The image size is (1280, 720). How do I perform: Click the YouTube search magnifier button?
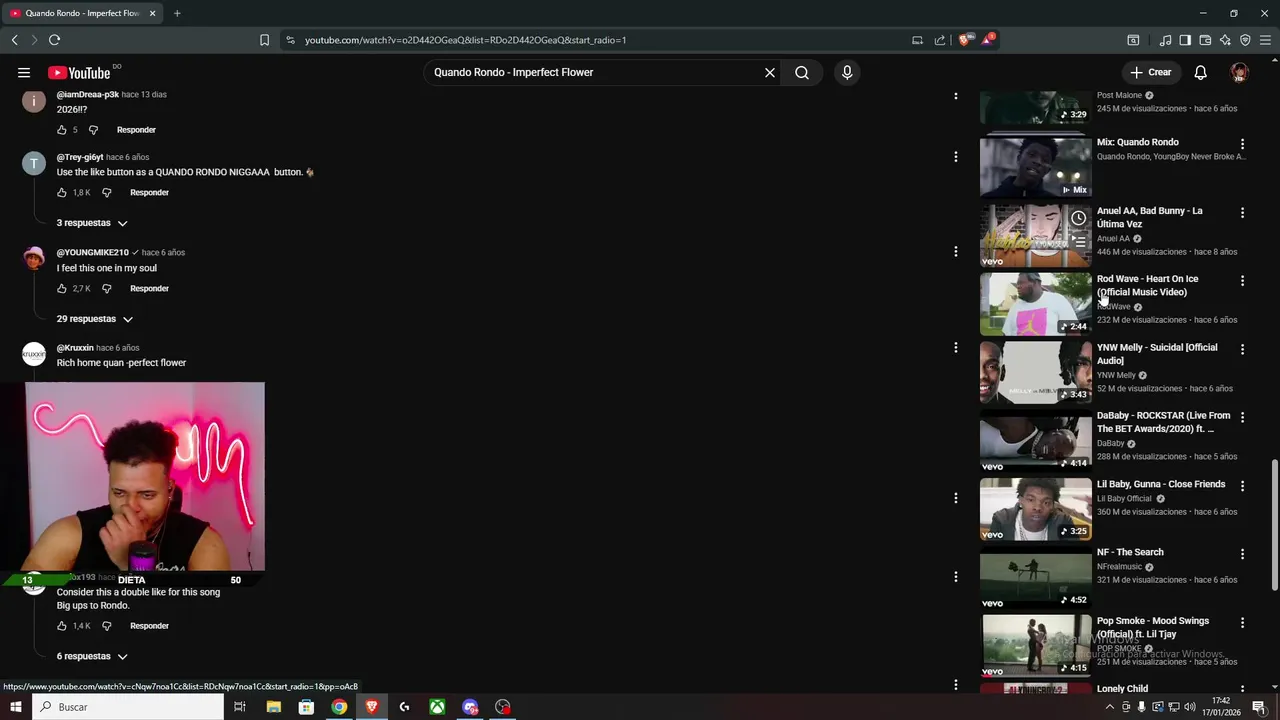click(802, 72)
